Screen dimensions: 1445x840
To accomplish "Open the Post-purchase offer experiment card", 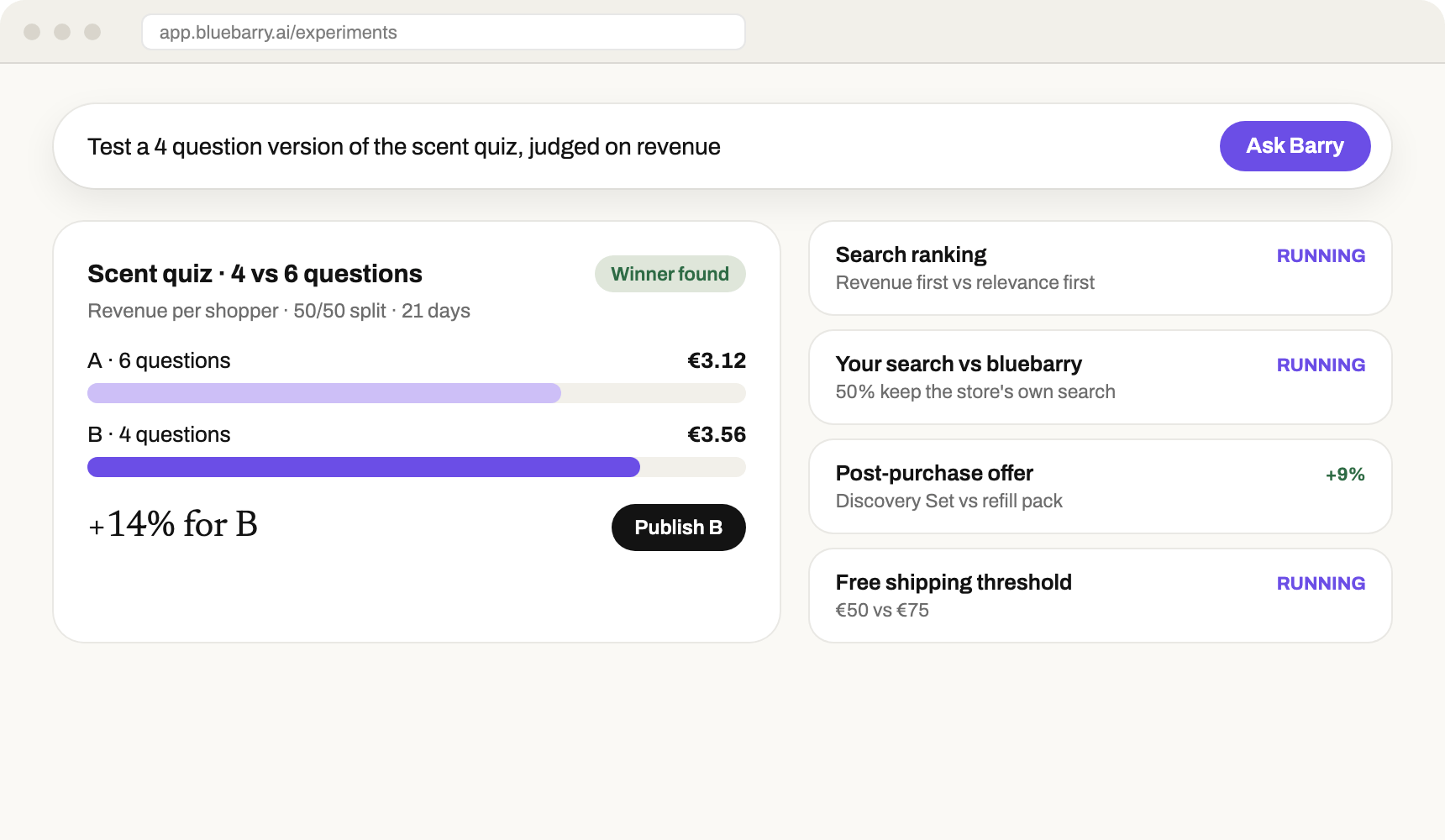I will coord(1100,486).
